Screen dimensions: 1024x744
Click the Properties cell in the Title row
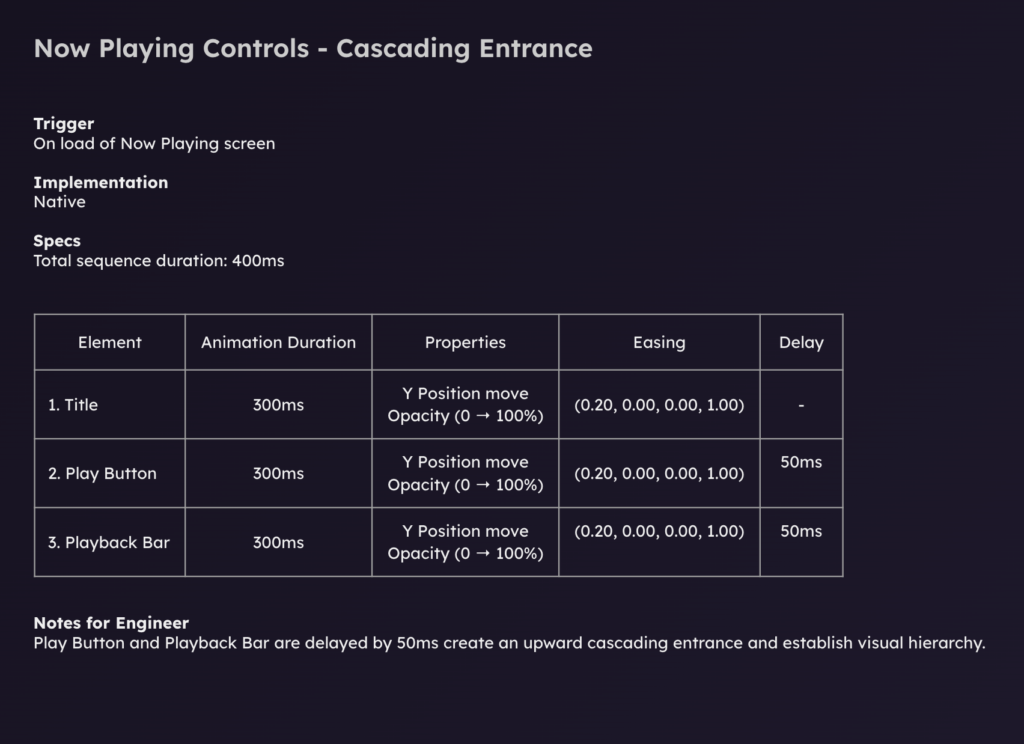tap(465, 405)
